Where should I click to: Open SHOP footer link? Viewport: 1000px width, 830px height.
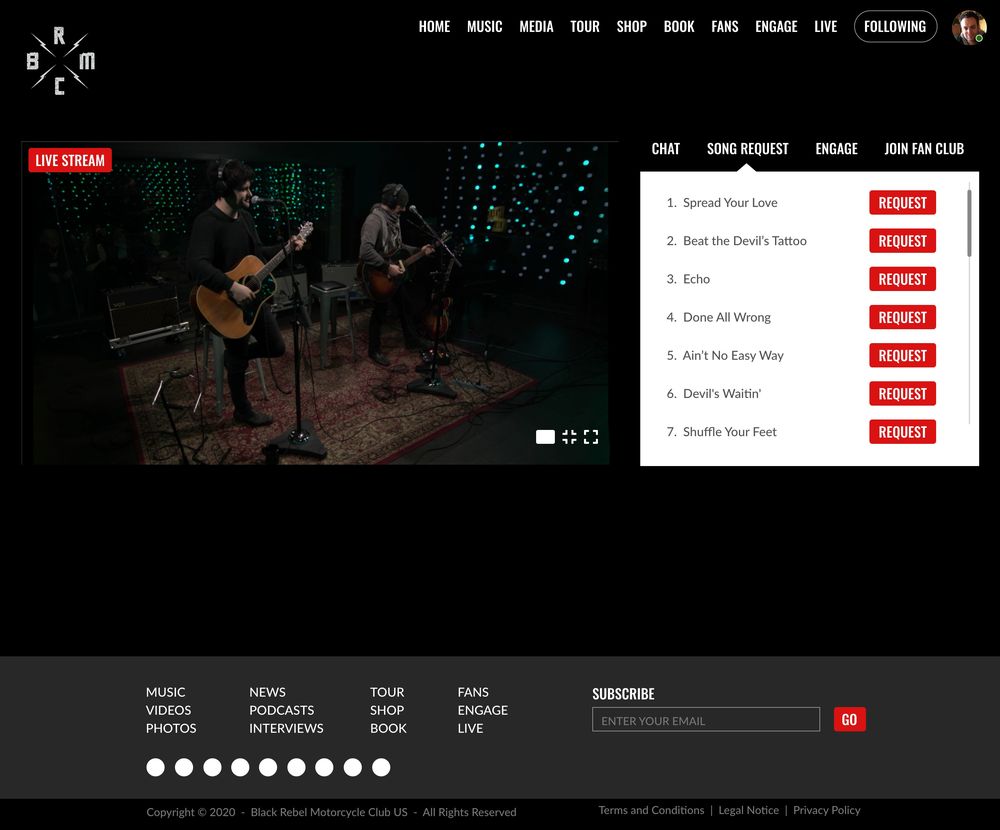[387, 710]
